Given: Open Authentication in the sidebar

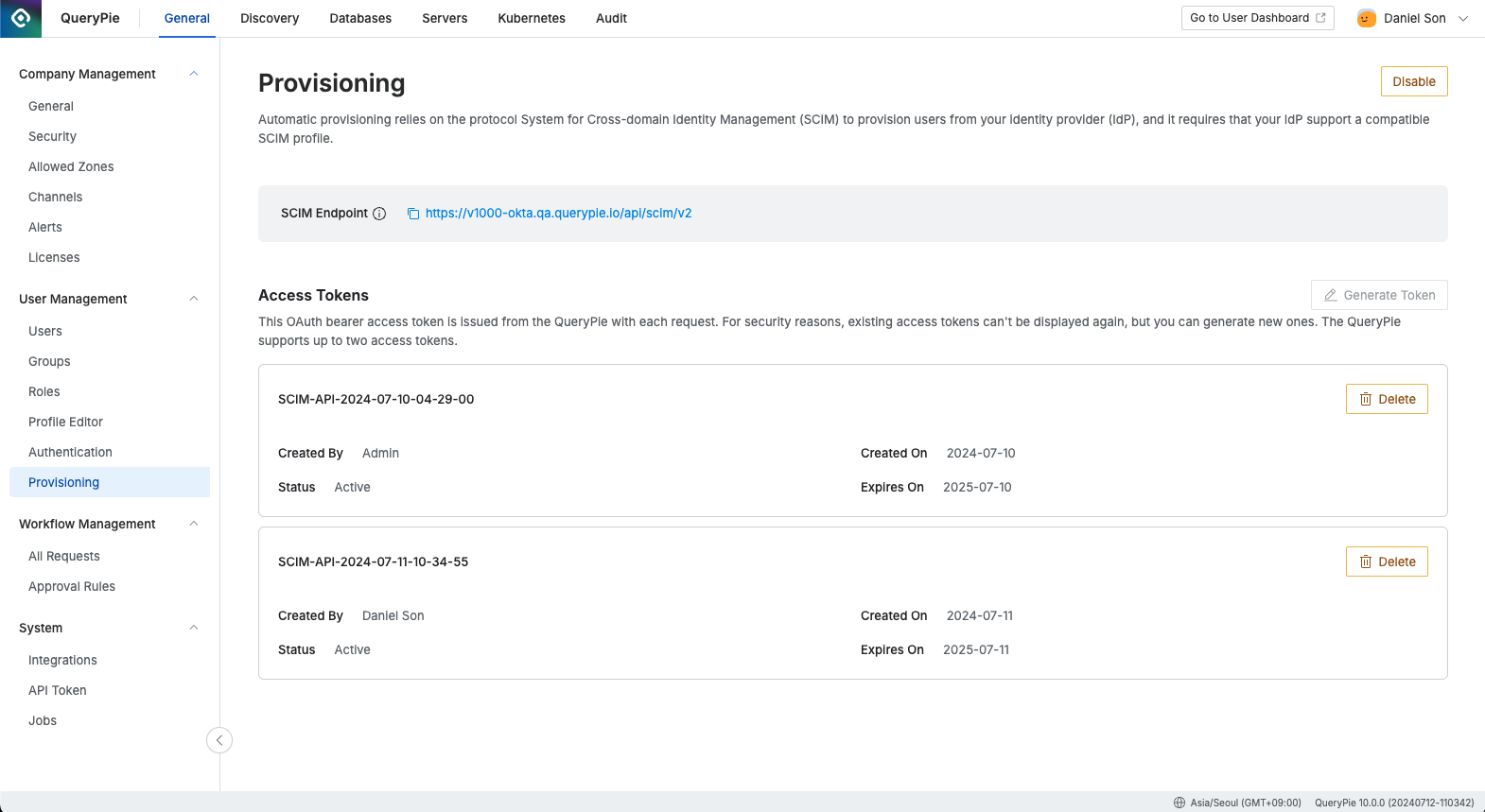Looking at the screenshot, I should click(x=70, y=452).
